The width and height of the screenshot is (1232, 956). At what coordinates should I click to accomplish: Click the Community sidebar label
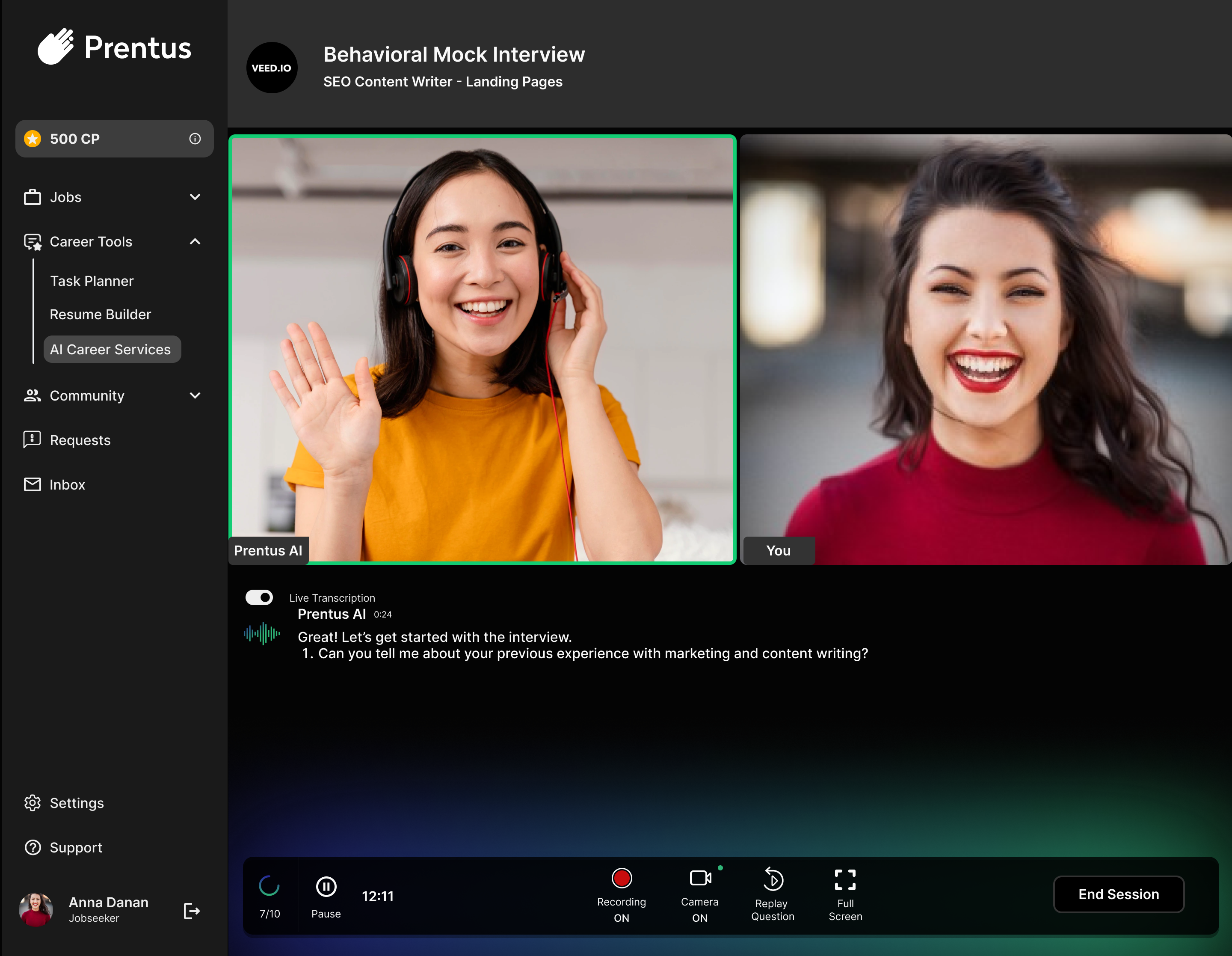point(87,395)
